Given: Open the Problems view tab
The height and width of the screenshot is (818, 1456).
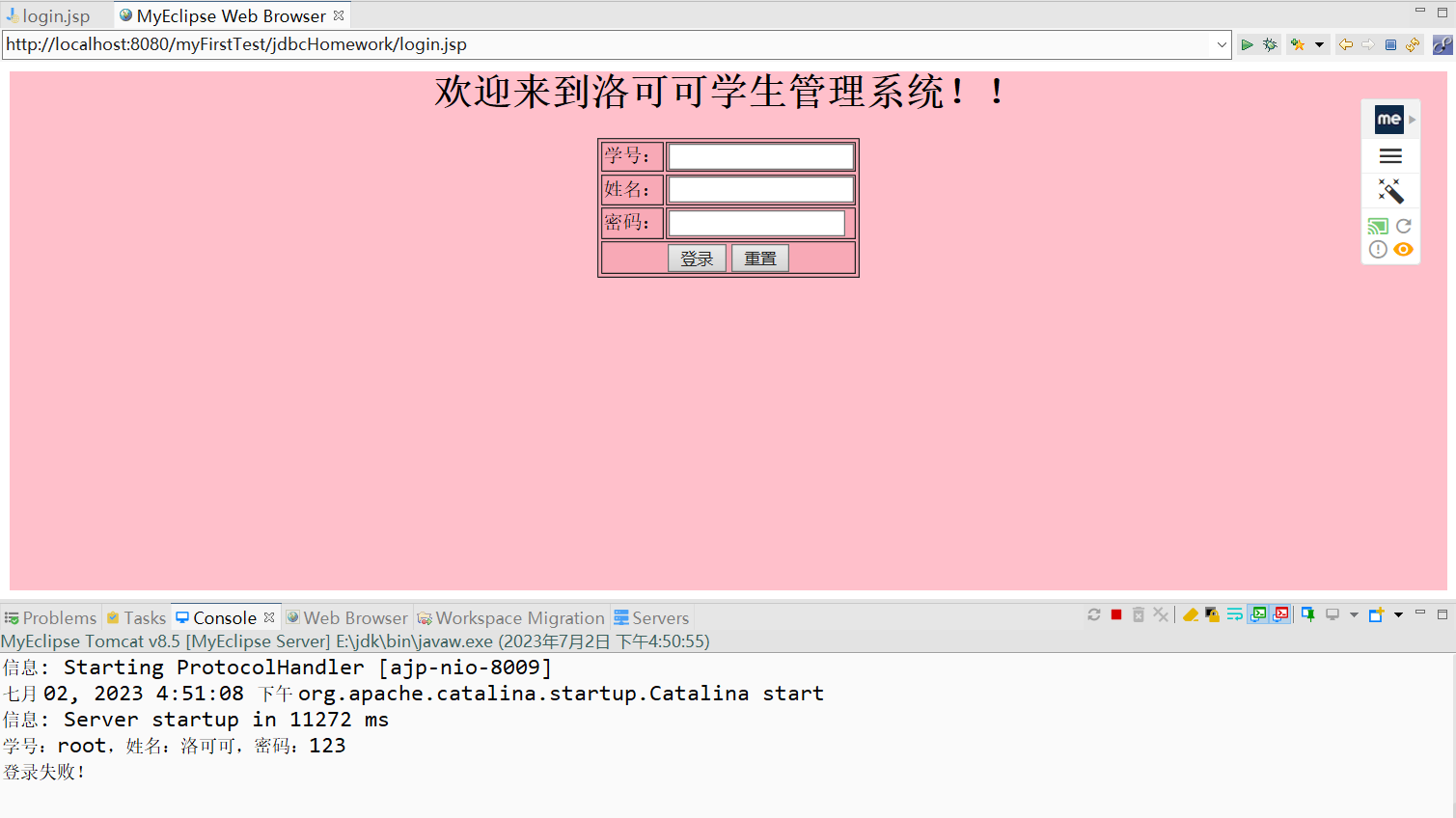Looking at the screenshot, I should click(50, 617).
